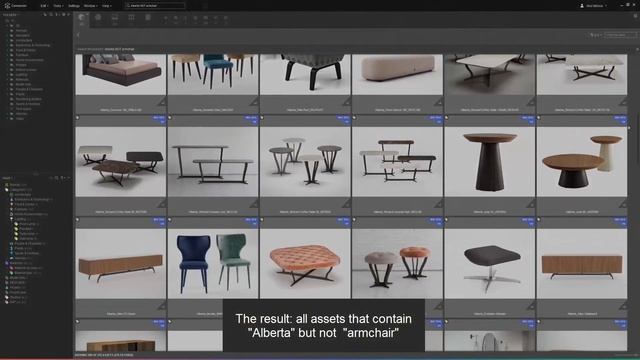The height and width of the screenshot is (360, 640).
Task: Select the orange tufted ottoman thumbnail
Action: pyautogui.click(x=305, y=263)
